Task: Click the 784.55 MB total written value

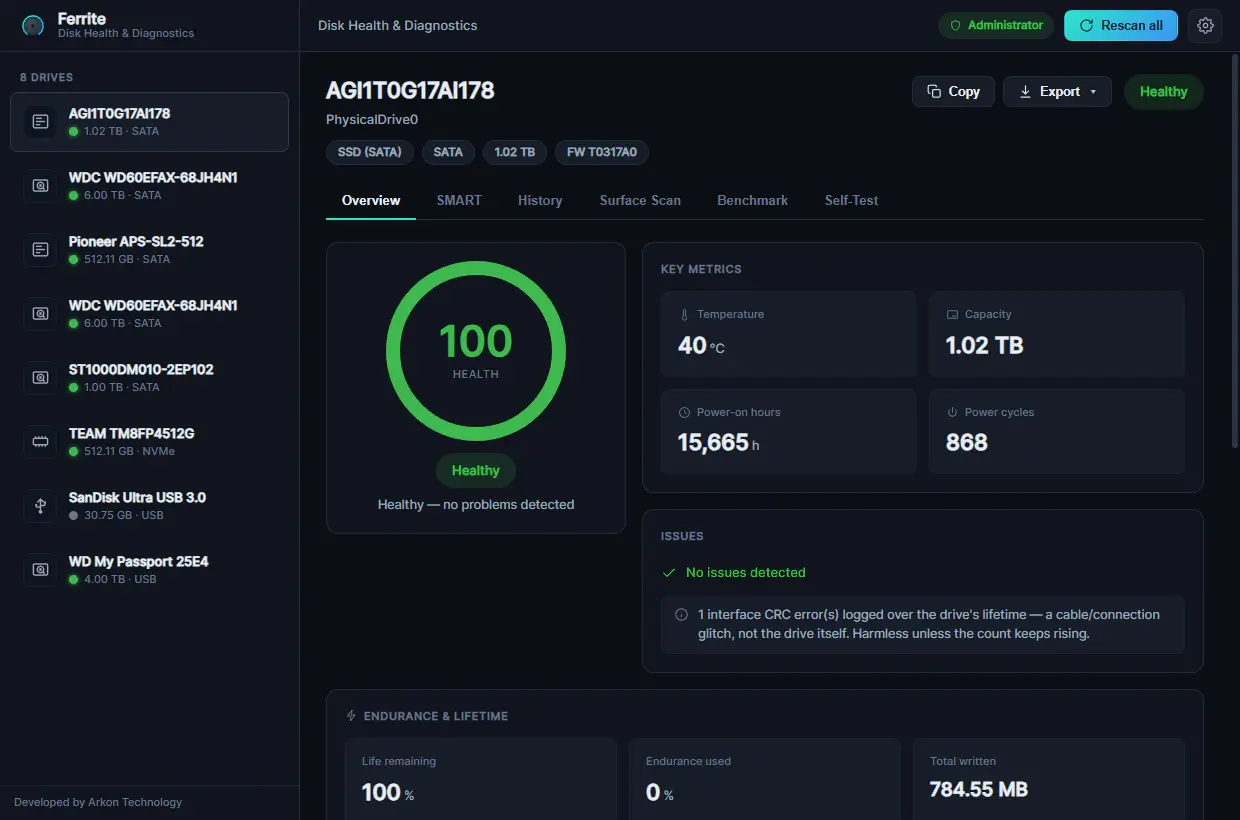Action: tap(979, 790)
